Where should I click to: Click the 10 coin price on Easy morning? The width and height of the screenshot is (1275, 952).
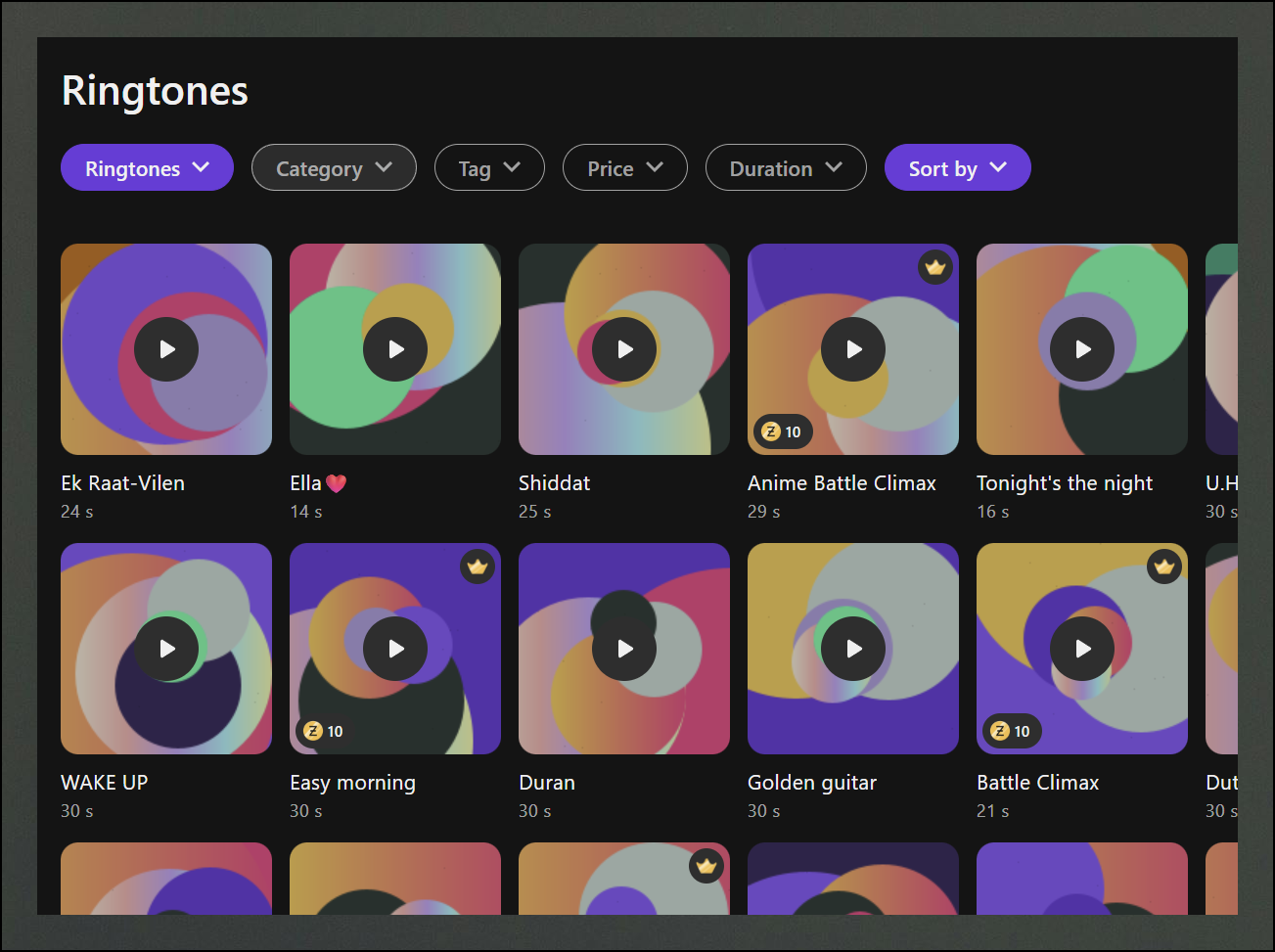click(x=325, y=731)
